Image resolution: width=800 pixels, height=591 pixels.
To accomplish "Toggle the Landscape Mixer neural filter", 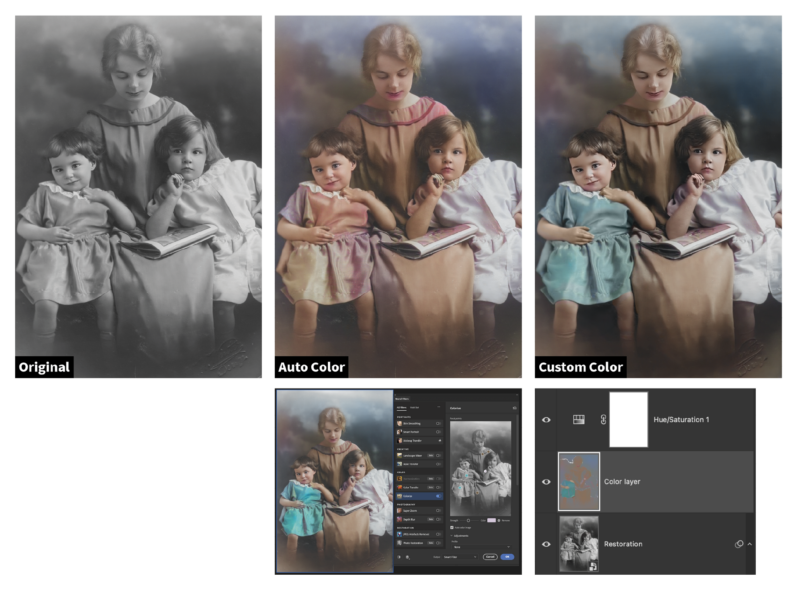I will pyautogui.click(x=438, y=456).
